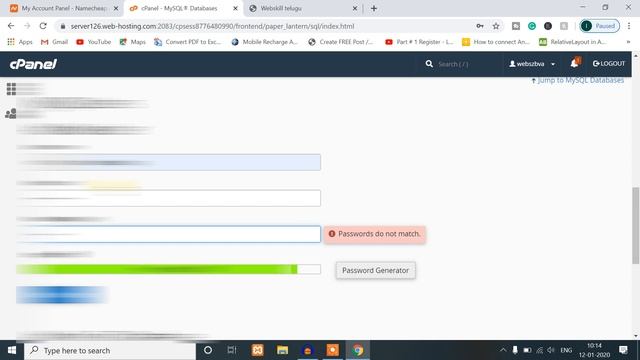640x360 pixels.
Task: Open the Paused profile button
Action: 600,26
